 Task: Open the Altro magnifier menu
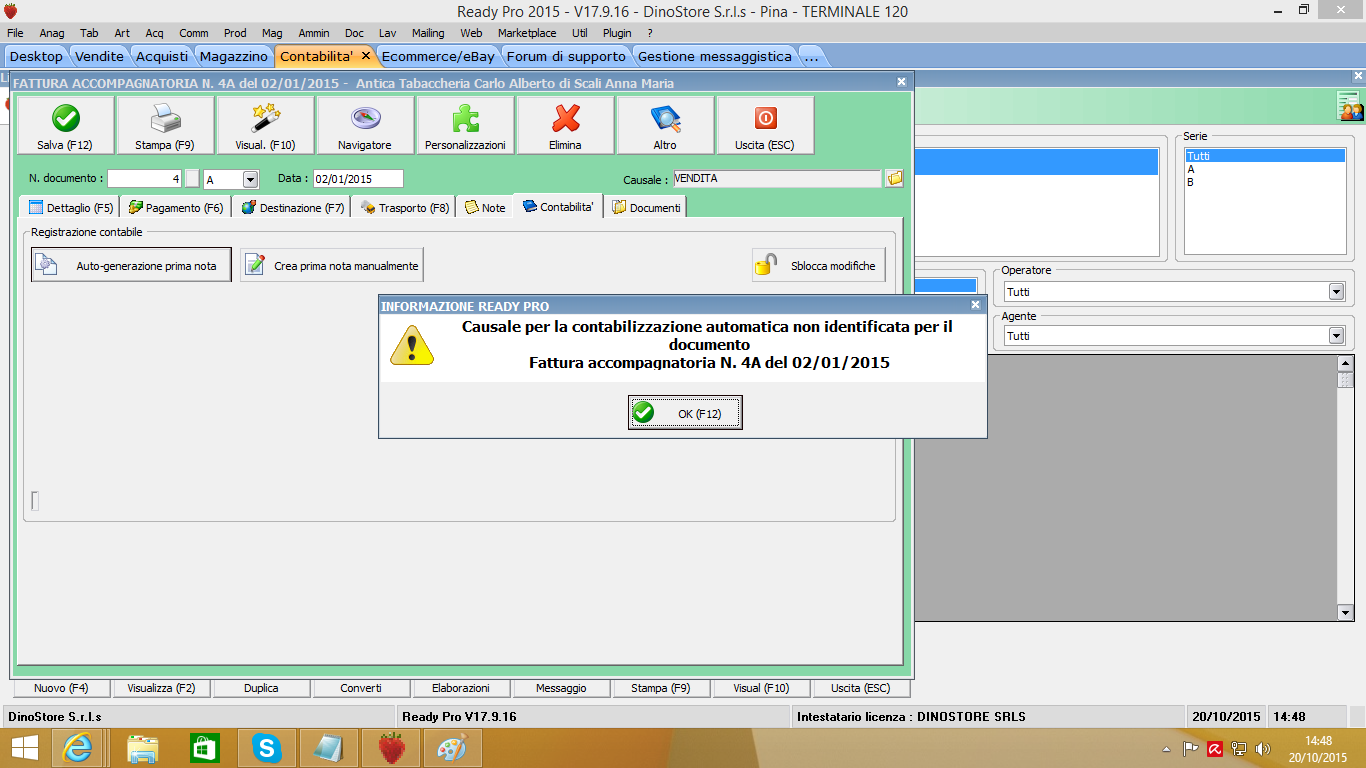[665, 125]
